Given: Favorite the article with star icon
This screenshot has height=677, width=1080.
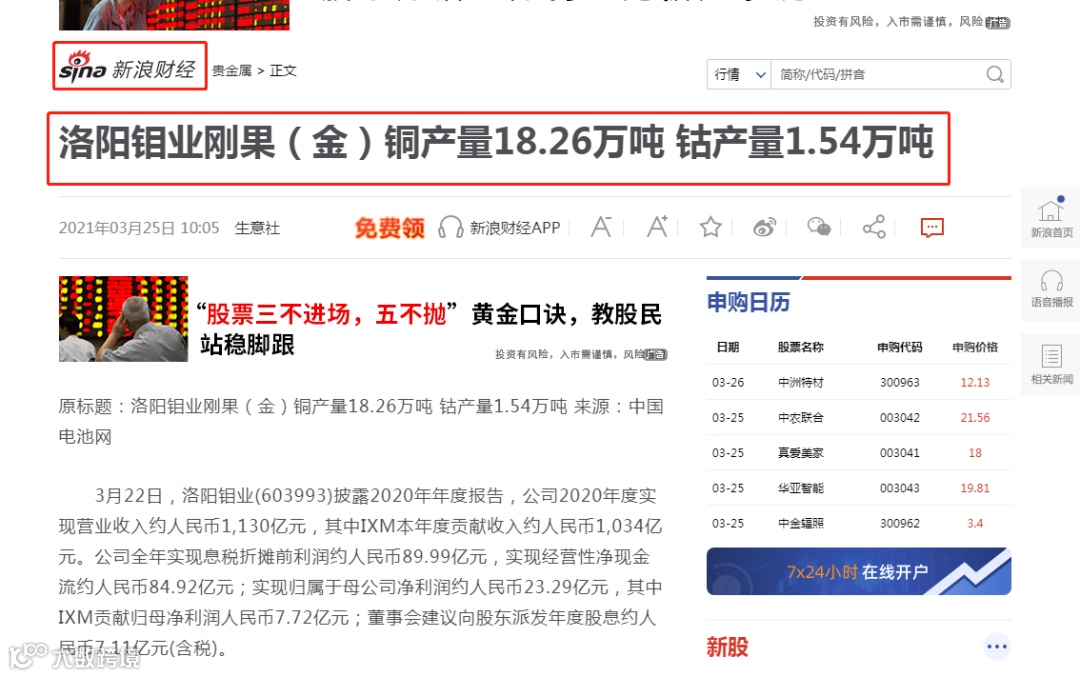Looking at the screenshot, I should coord(710,227).
